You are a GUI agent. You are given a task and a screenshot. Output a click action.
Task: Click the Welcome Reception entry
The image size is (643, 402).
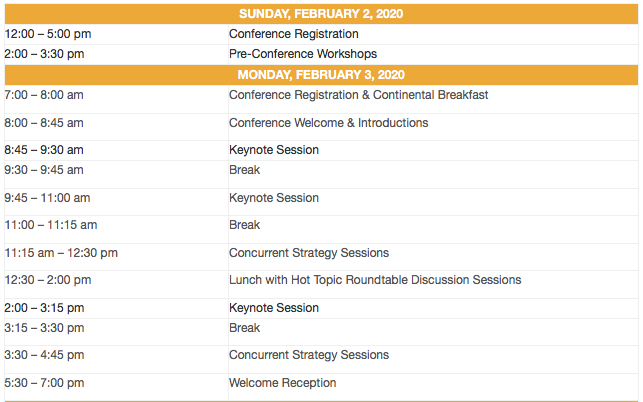(282, 383)
